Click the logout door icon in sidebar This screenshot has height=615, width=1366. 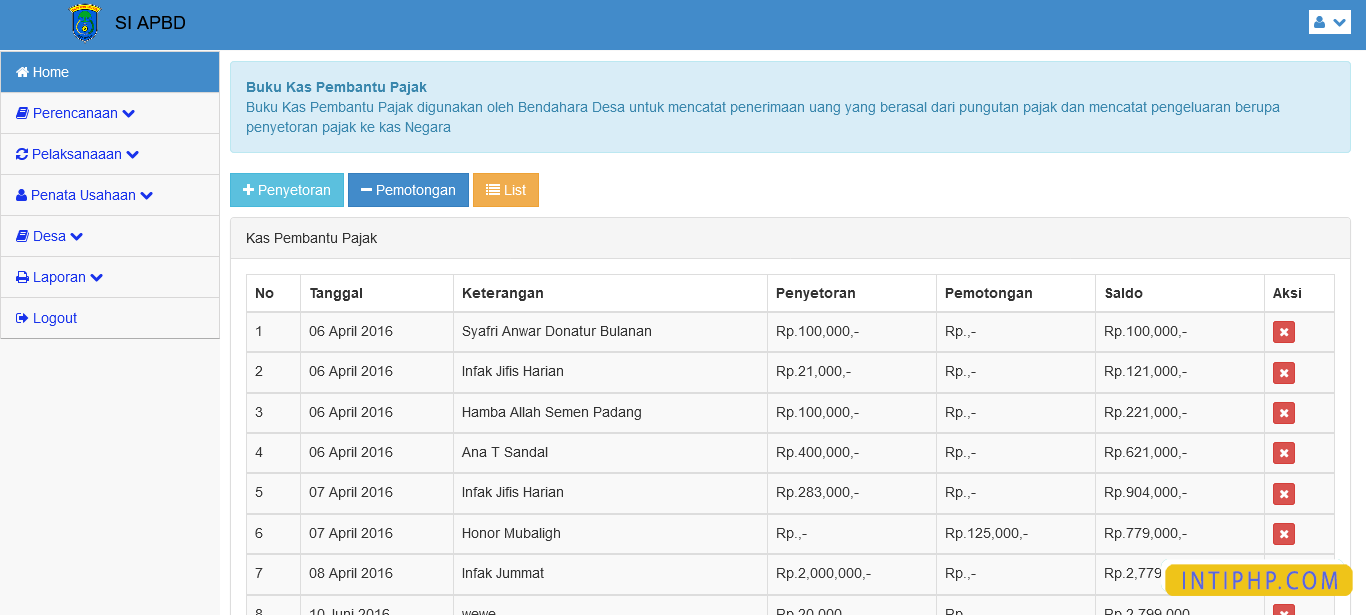[x=20, y=317]
